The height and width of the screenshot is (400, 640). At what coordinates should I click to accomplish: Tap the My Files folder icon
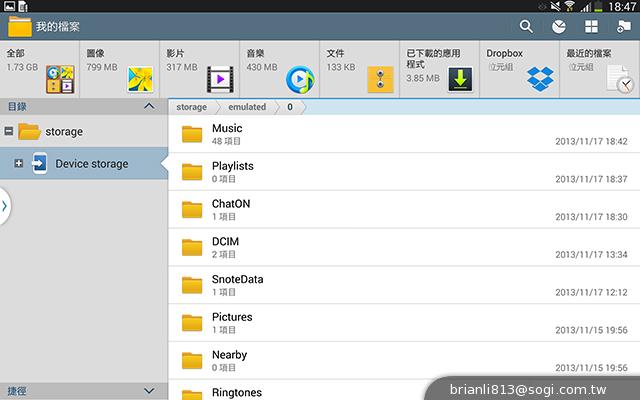point(20,27)
